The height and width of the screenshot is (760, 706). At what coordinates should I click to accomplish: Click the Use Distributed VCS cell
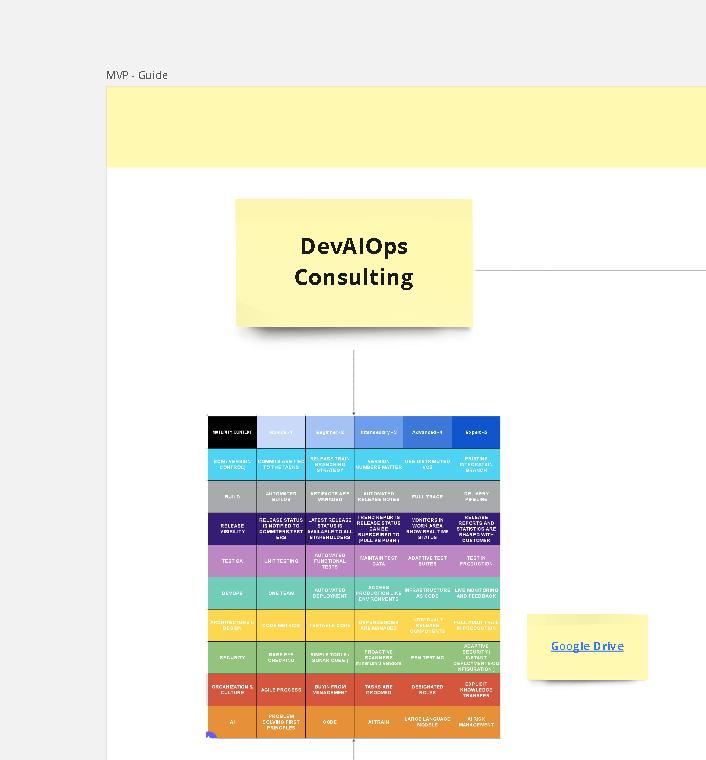click(x=427, y=464)
